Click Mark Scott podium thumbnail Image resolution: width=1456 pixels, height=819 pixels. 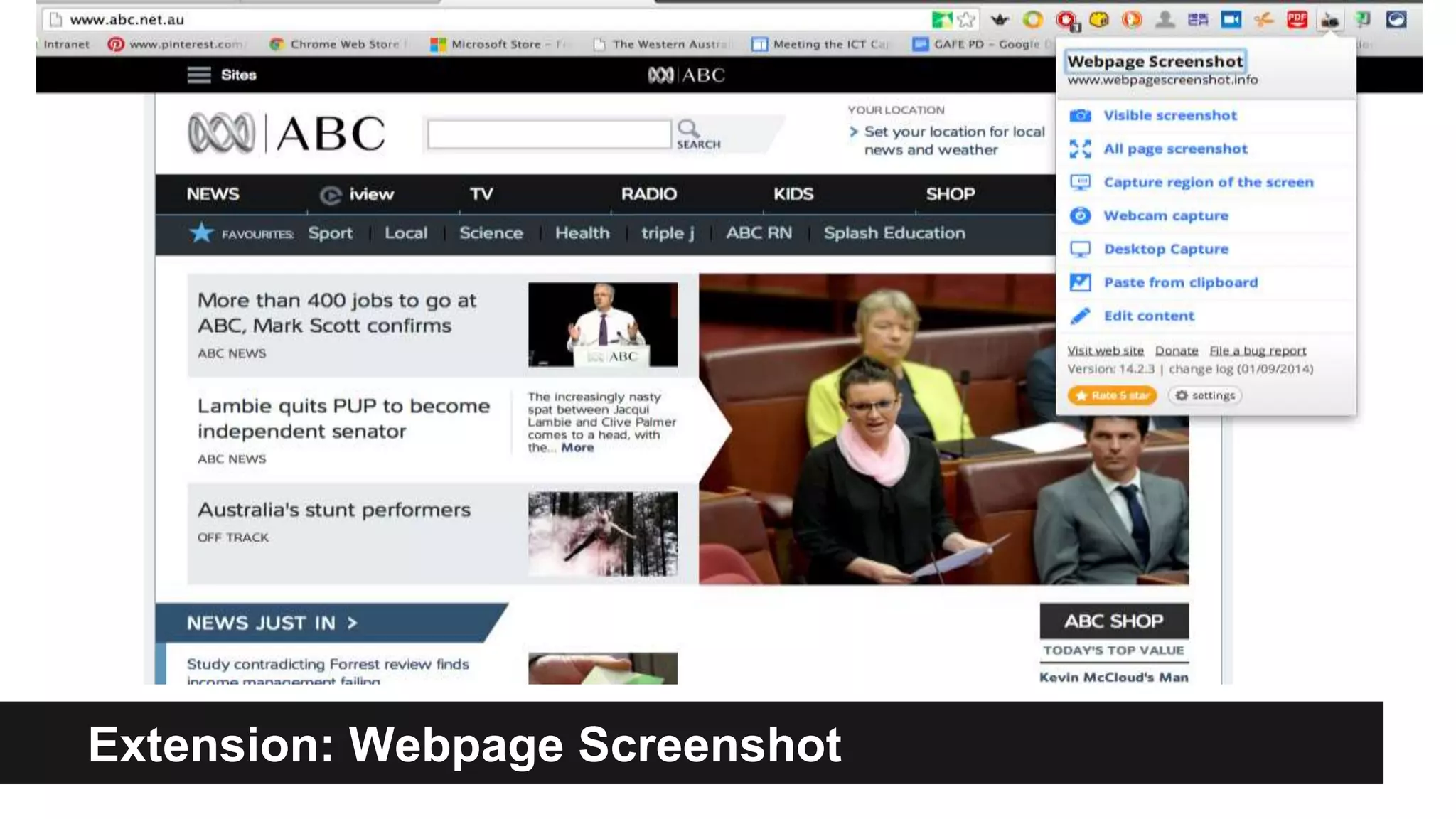[603, 324]
